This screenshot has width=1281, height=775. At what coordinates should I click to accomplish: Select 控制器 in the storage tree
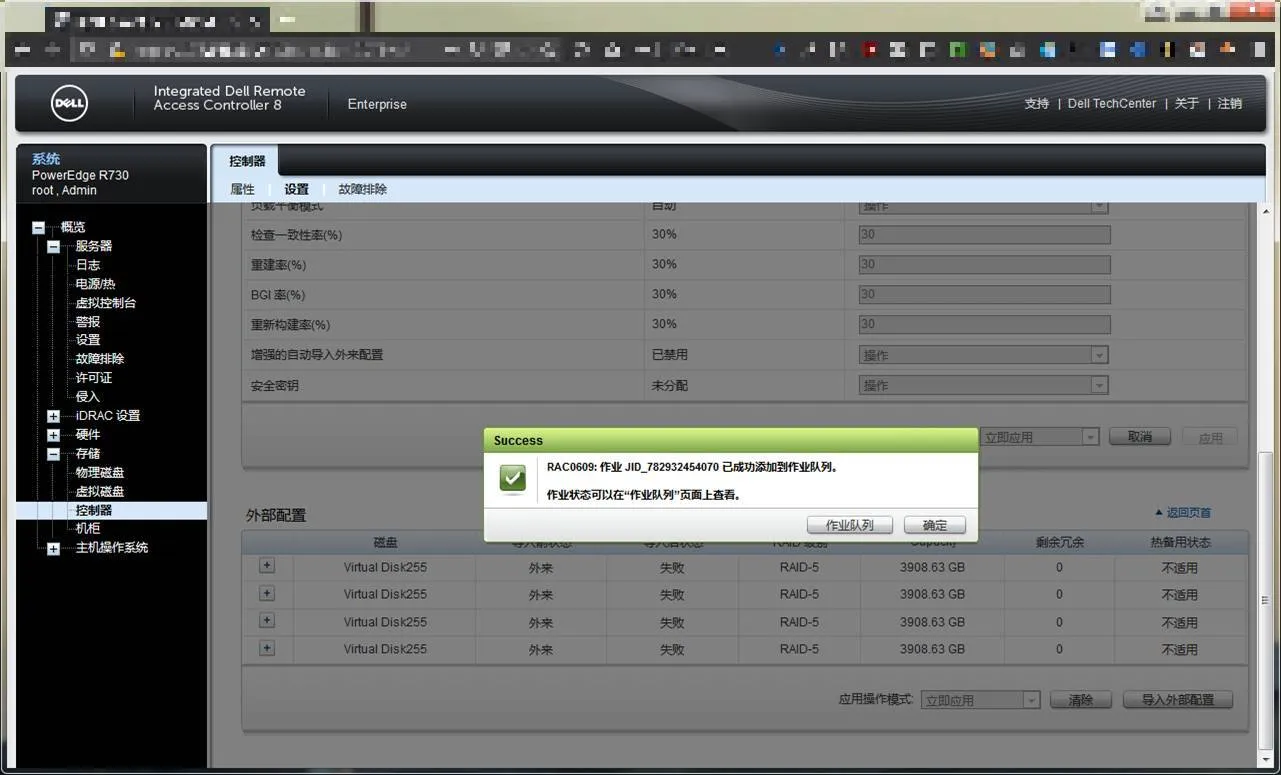(x=94, y=510)
